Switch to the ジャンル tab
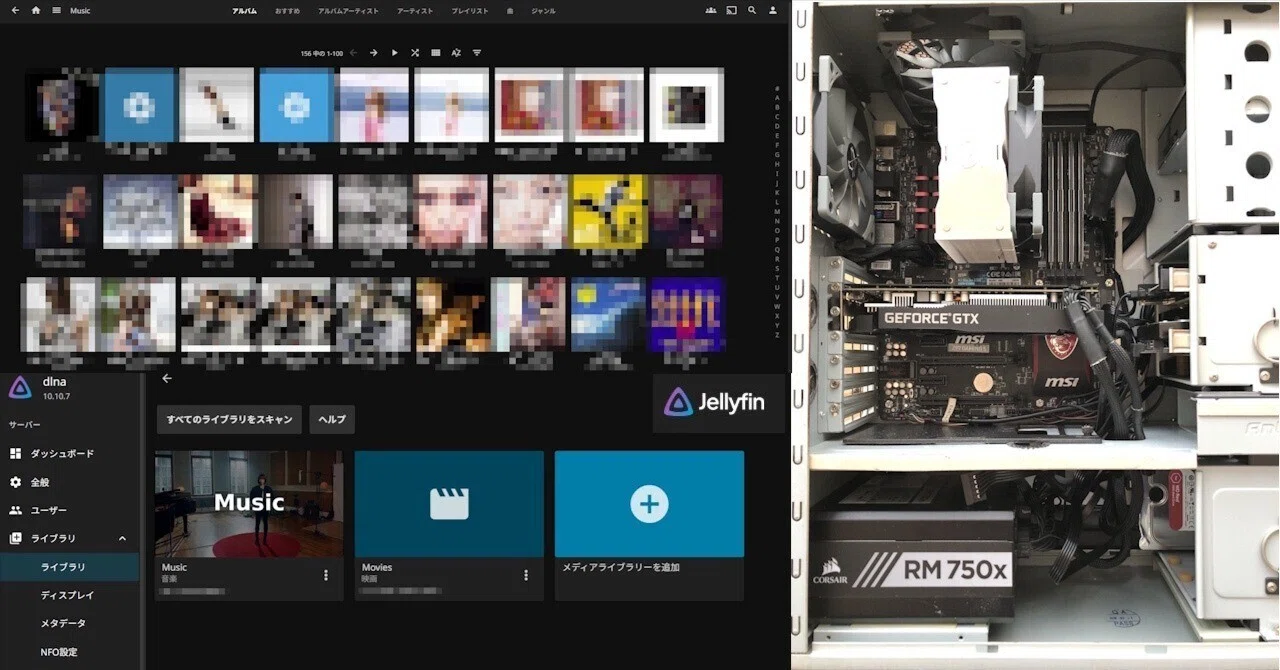The image size is (1280, 670). click(543, 10)
